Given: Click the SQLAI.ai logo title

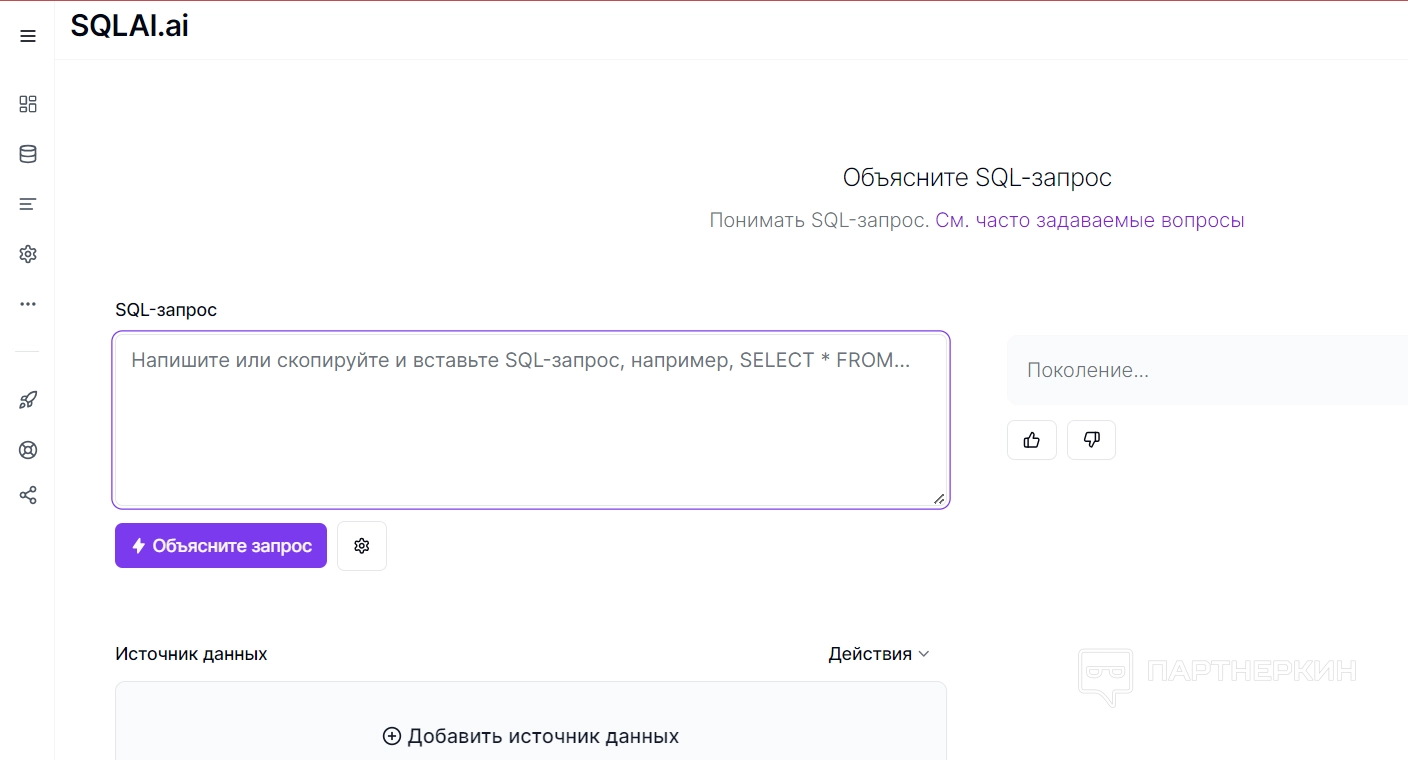Looking at the screenshot, I should tap(130, 27).
